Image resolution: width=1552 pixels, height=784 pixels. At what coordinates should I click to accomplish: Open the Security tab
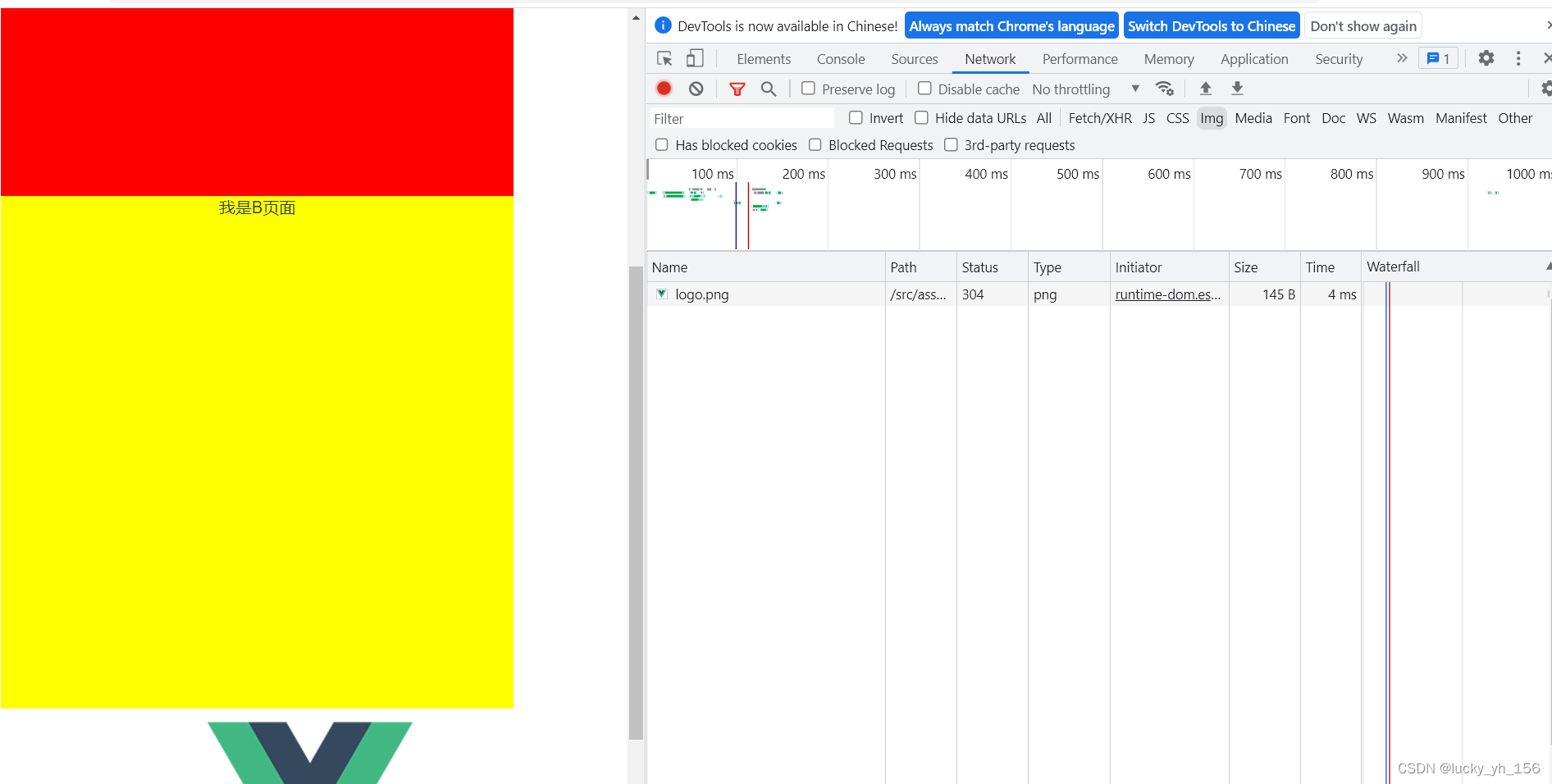pyautogui.click(x=1339, y=59)
